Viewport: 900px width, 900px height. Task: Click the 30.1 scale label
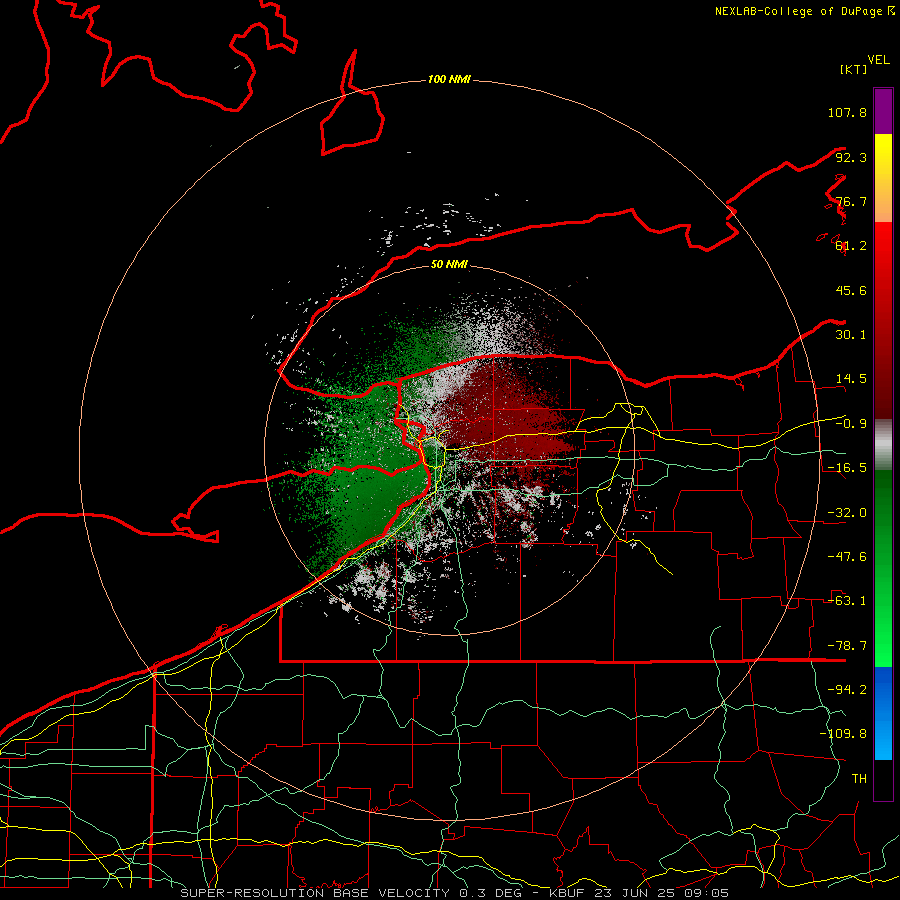click(851, 335)
